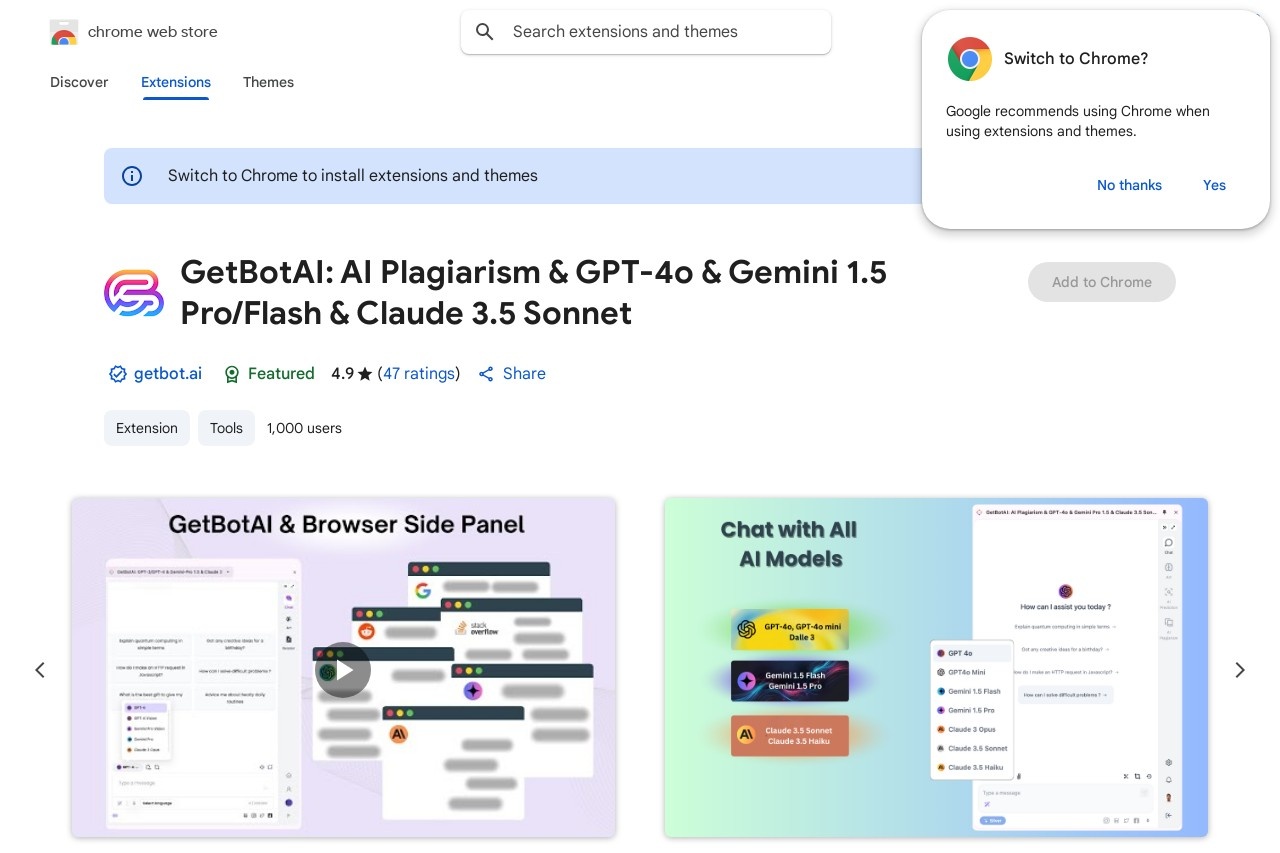Click Switch to Chrome banner message text
Viewport: 1280px width, 853px height.
[353, 176]
